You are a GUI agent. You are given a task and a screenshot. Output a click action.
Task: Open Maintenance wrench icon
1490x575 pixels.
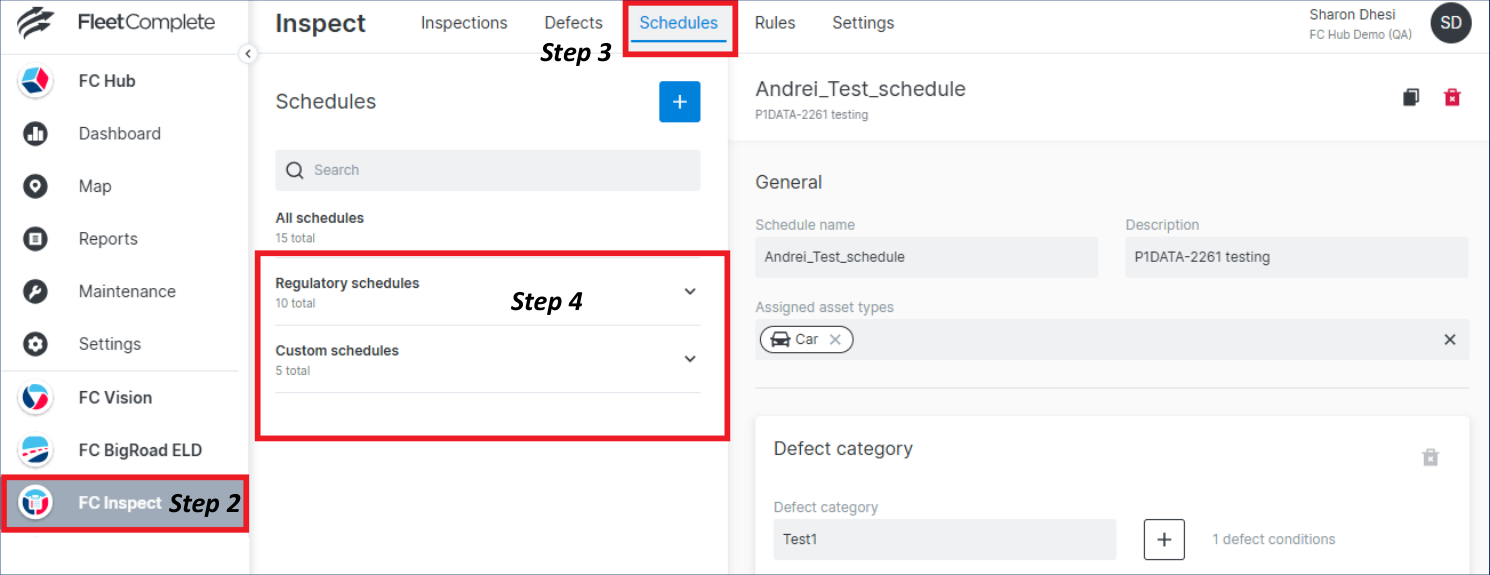[36, 291]
